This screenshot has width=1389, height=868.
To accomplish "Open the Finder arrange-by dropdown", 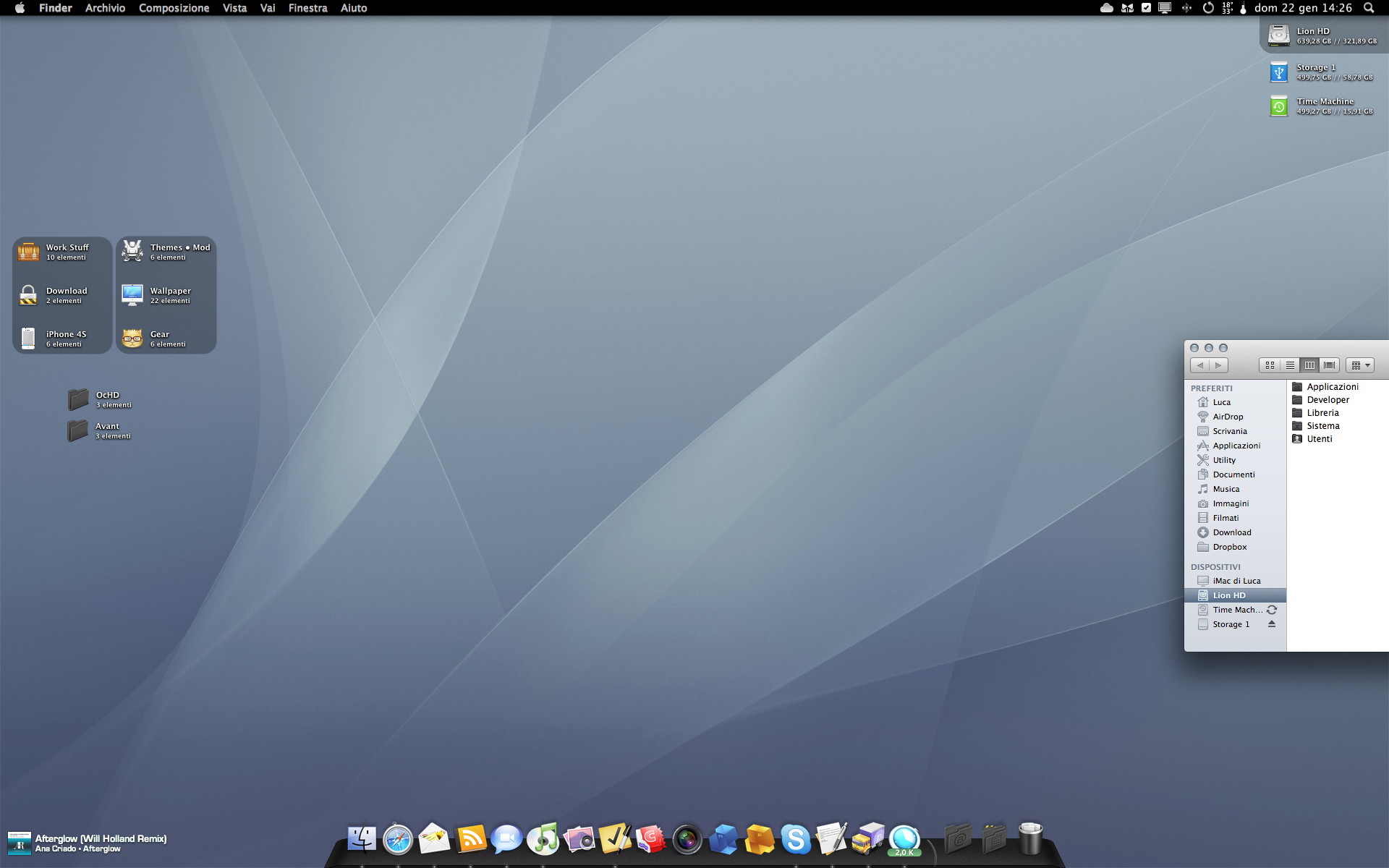I will click(x=1360, y=365).
